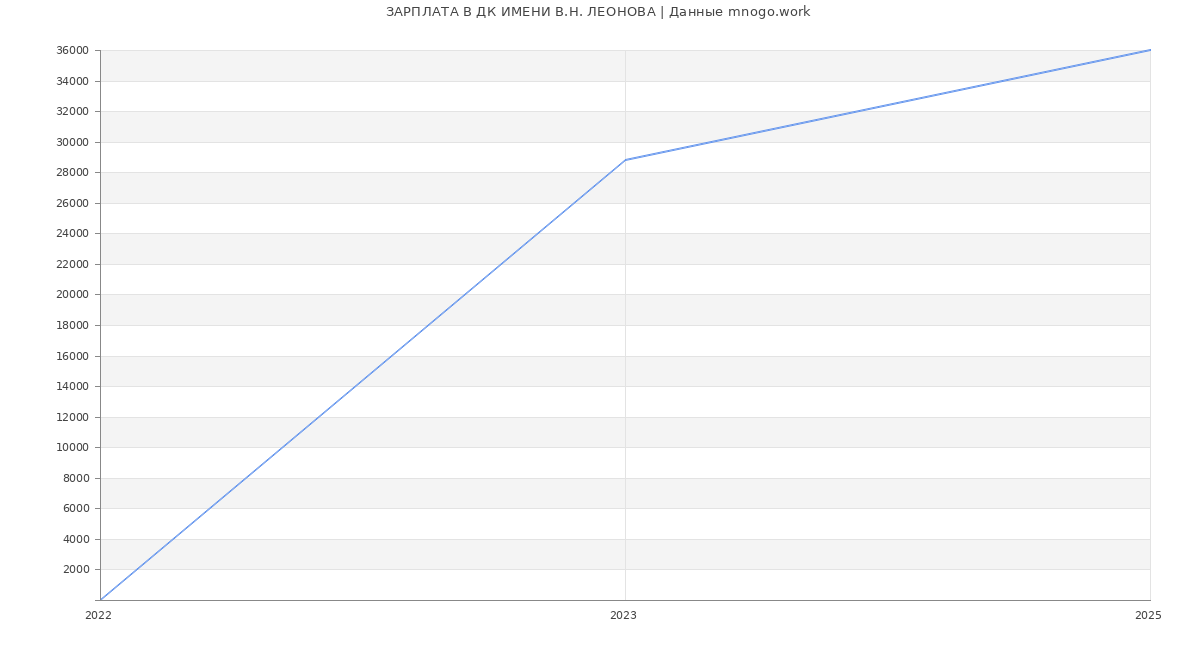Click the 12000 y-axis value

73,417
